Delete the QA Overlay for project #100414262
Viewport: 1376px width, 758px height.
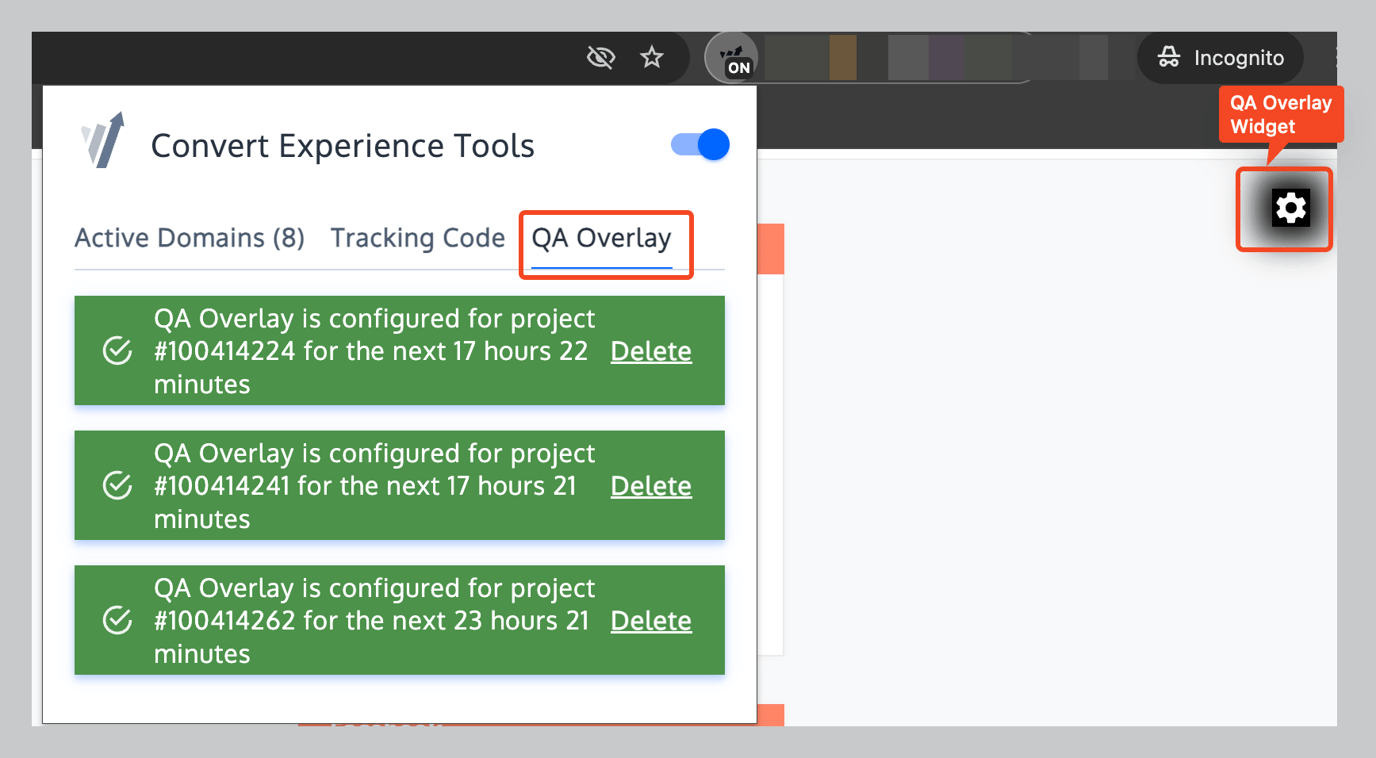650,620
